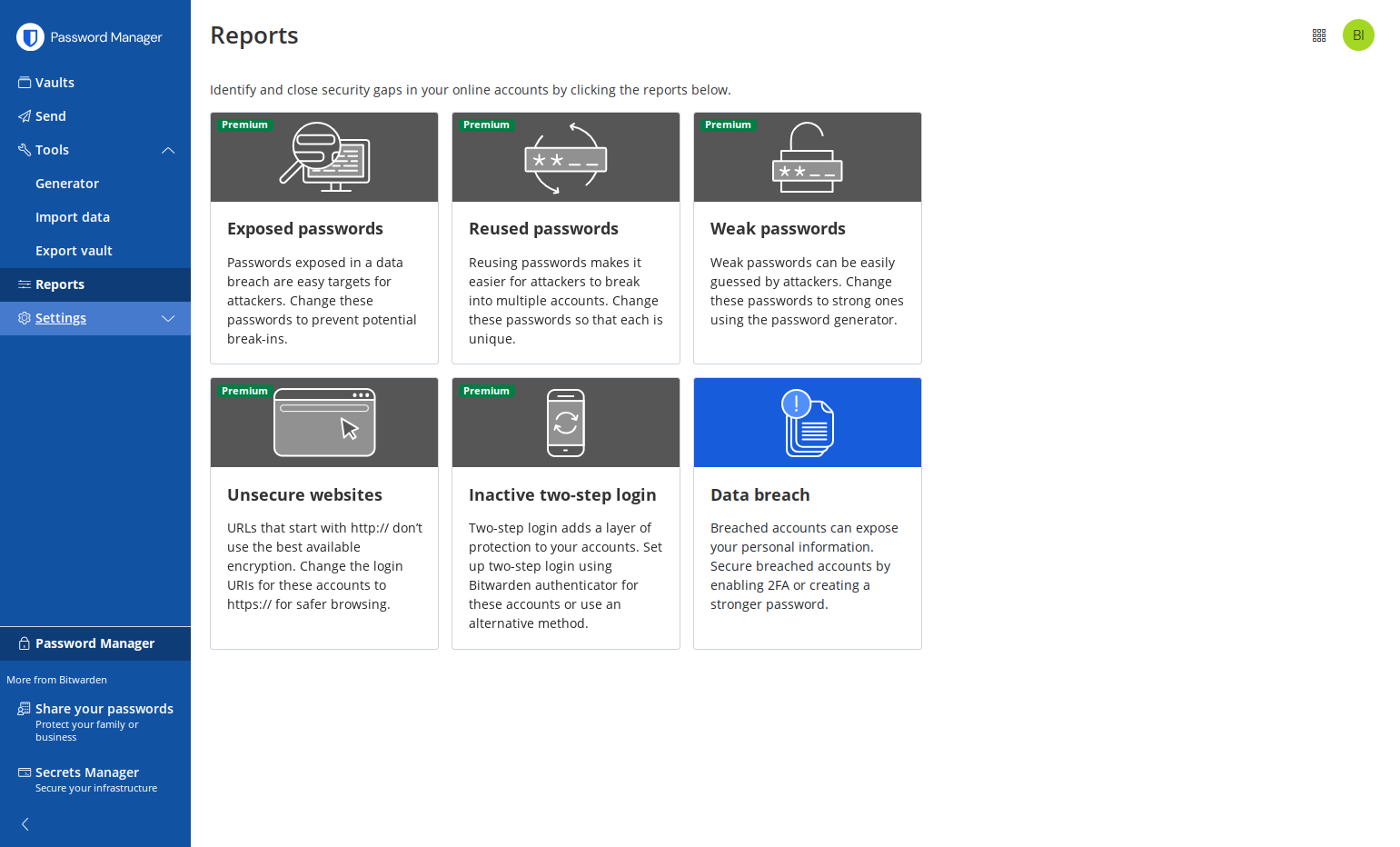The image size is (1400, 847).
Task: Collapse the Tools section chevron
Action: pos(168,150)
